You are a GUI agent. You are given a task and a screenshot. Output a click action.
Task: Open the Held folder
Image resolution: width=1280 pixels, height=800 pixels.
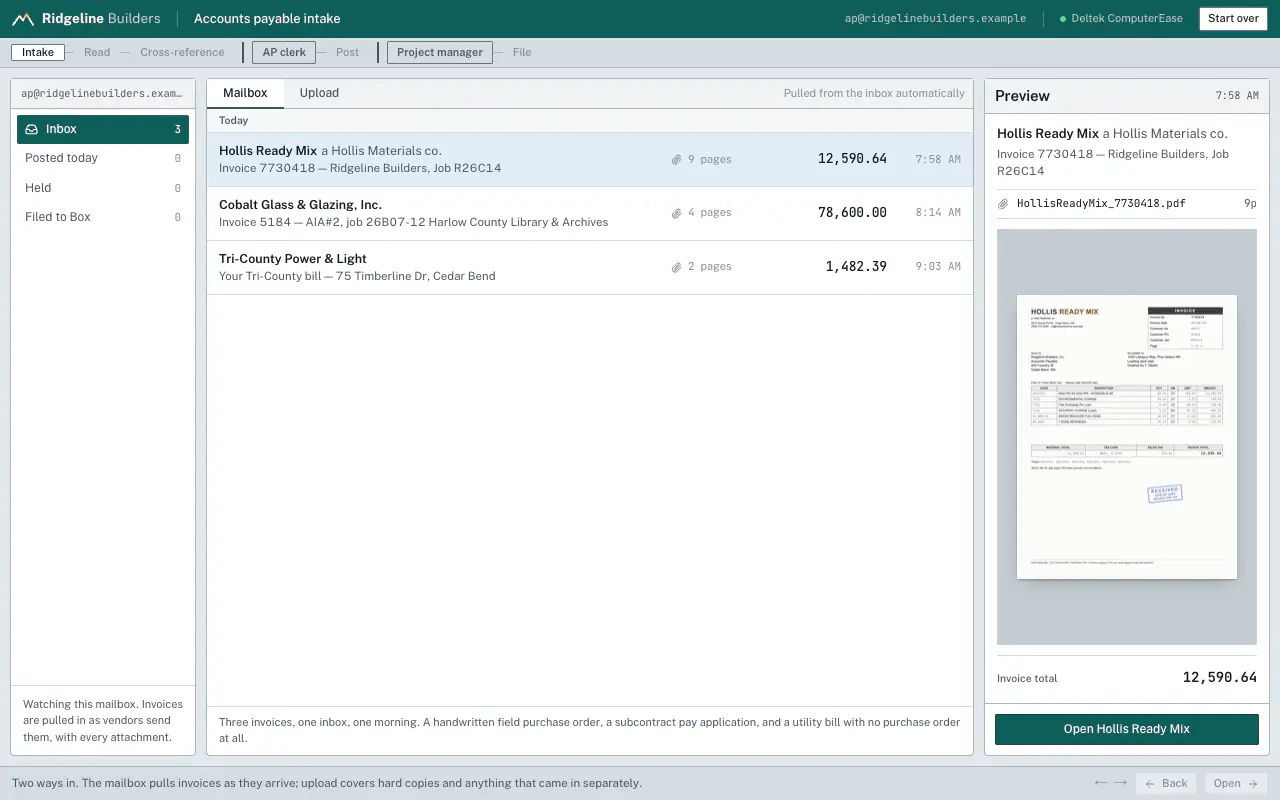click(x=103, y=188)
